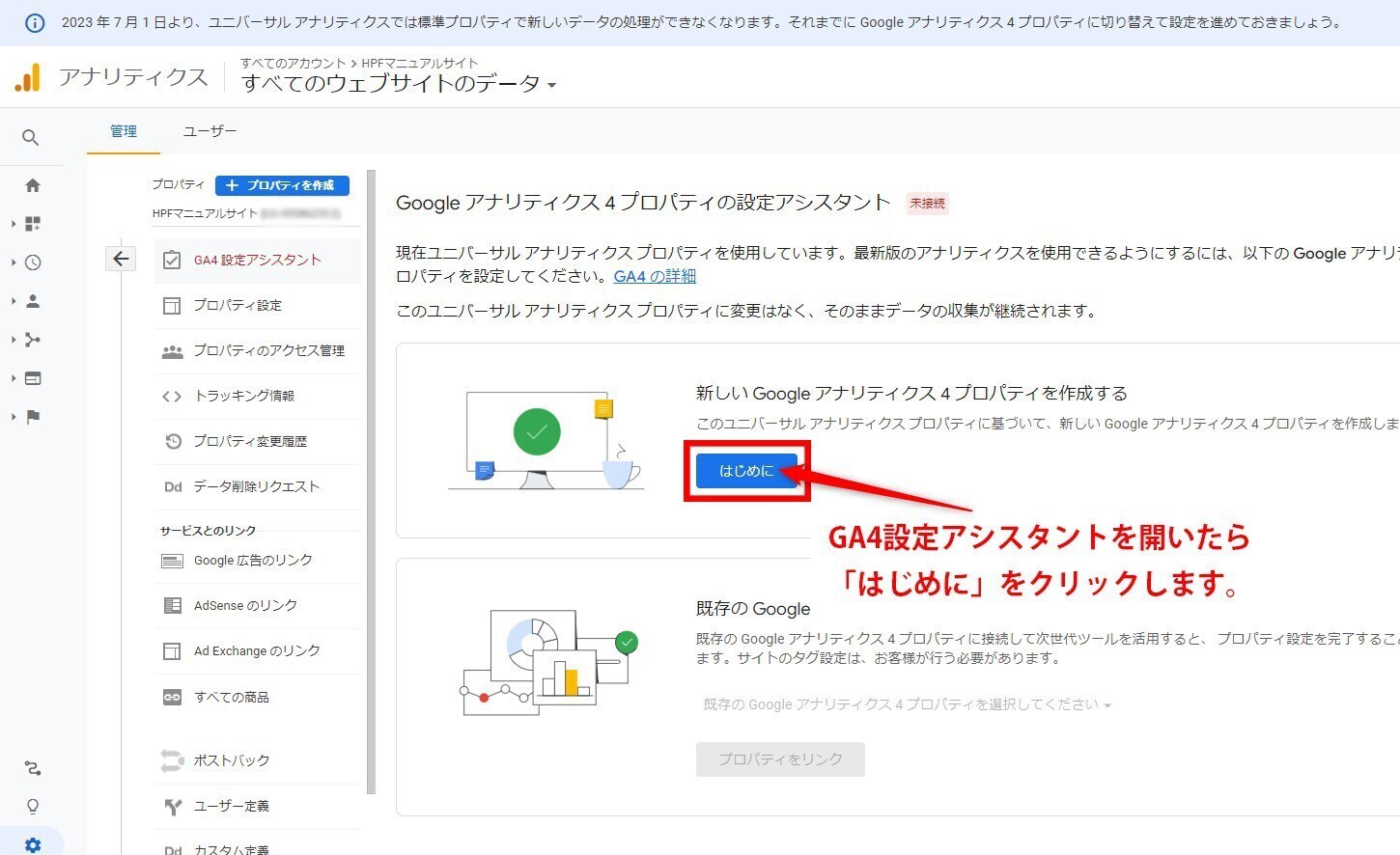Open the Customization dashboard icon
The image size is (1400, 855).
33,224
